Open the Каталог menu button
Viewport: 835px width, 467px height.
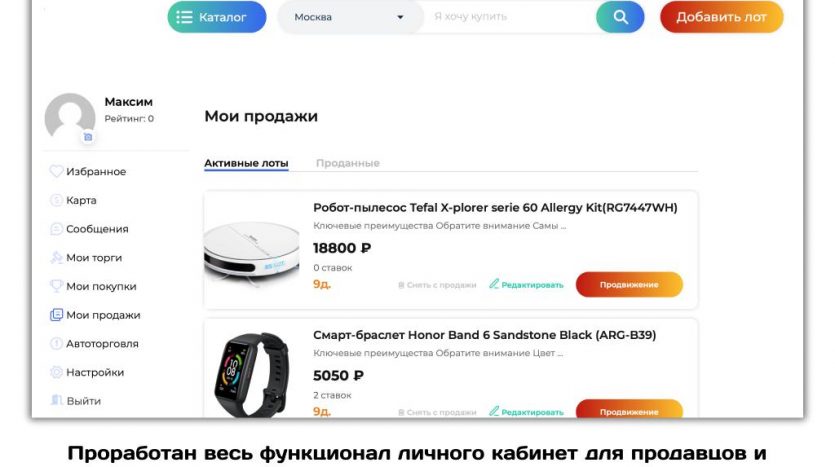(x=217, y=17)
